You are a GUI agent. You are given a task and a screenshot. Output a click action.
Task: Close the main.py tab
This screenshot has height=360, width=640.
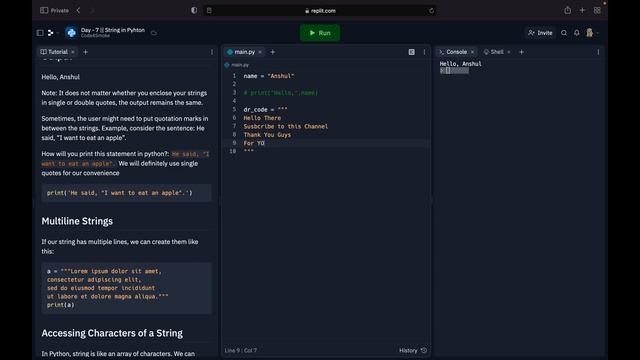260,52
